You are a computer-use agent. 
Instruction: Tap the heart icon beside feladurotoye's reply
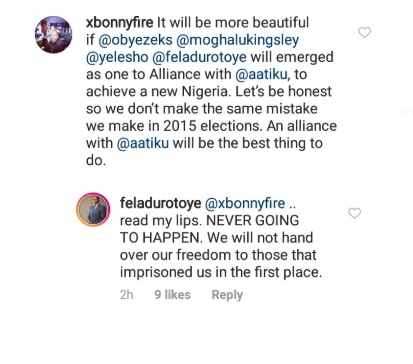pyautogui.click(x=354, y=213)
